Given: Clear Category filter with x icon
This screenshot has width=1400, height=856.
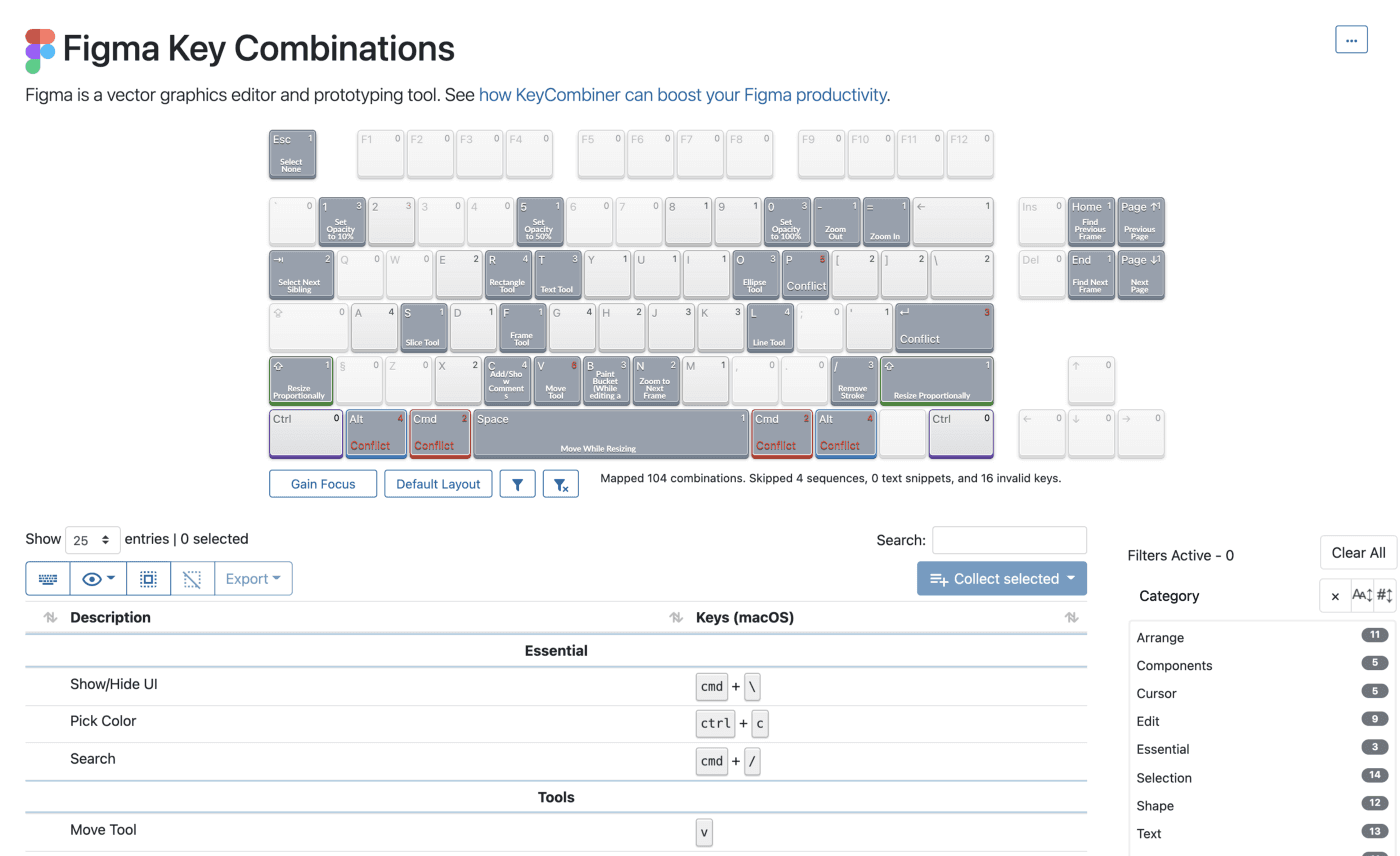Looking at the screenshot, I should click(1335, 596).
